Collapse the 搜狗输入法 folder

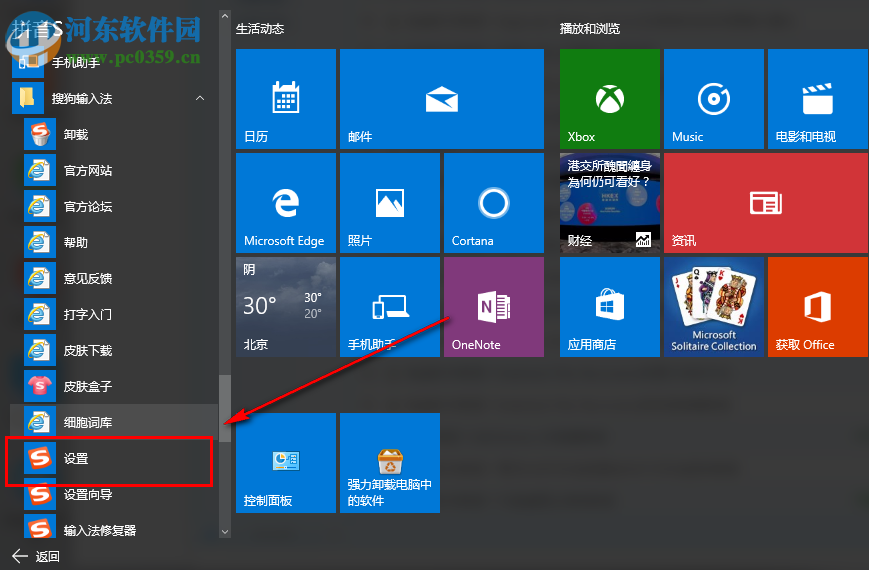(114, 98)
